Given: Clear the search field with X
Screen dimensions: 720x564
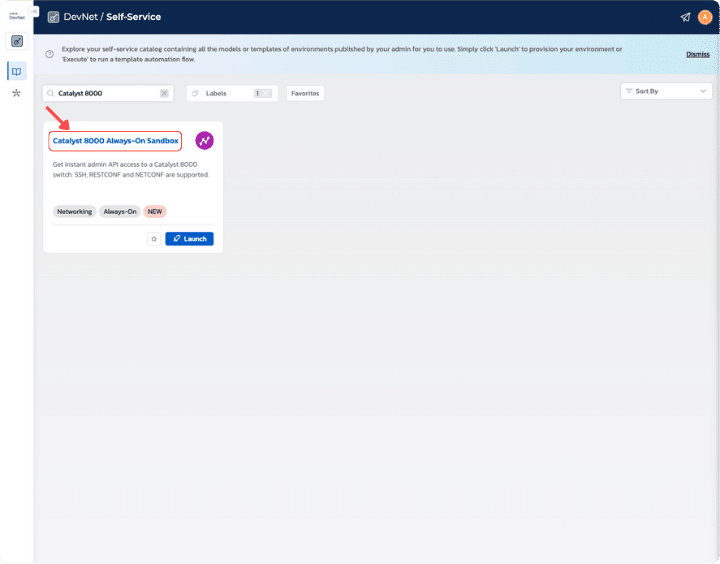Looking at the screenshot, I should click(x=164, y=93).
